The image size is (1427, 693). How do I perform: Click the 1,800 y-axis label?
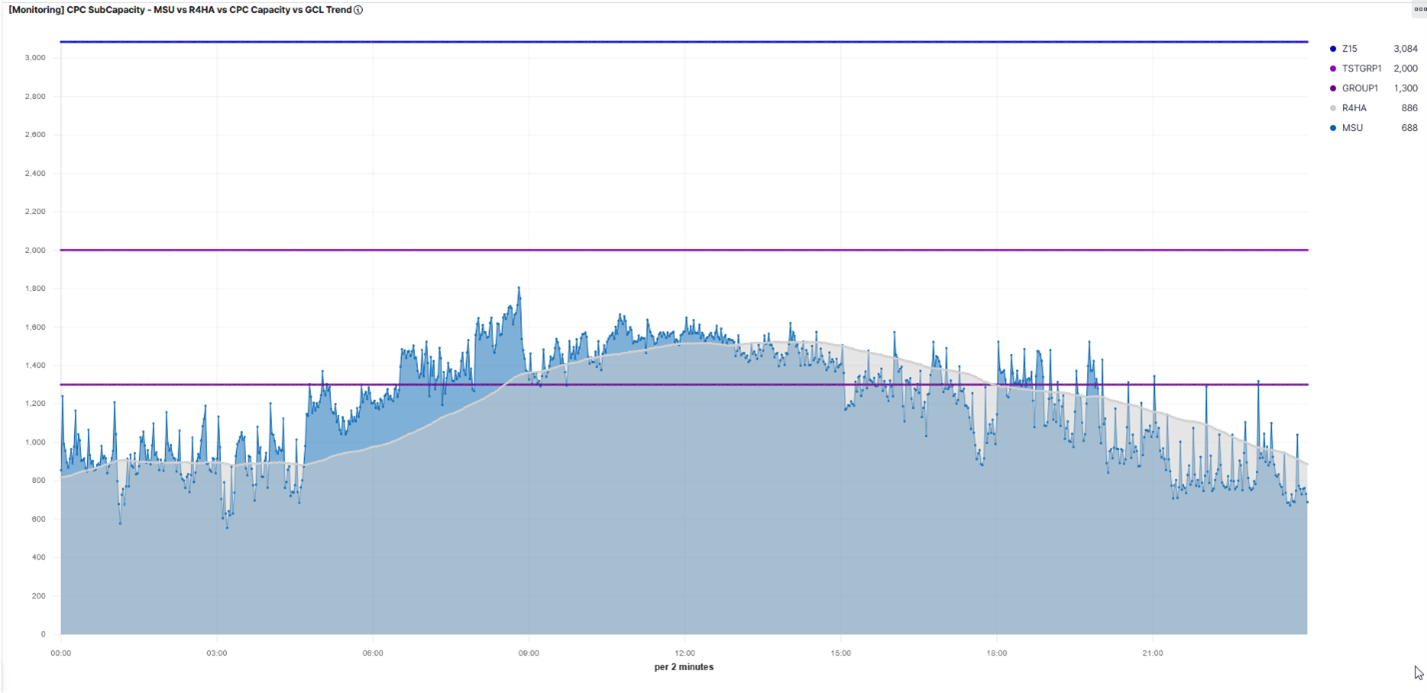pos(35,289)
